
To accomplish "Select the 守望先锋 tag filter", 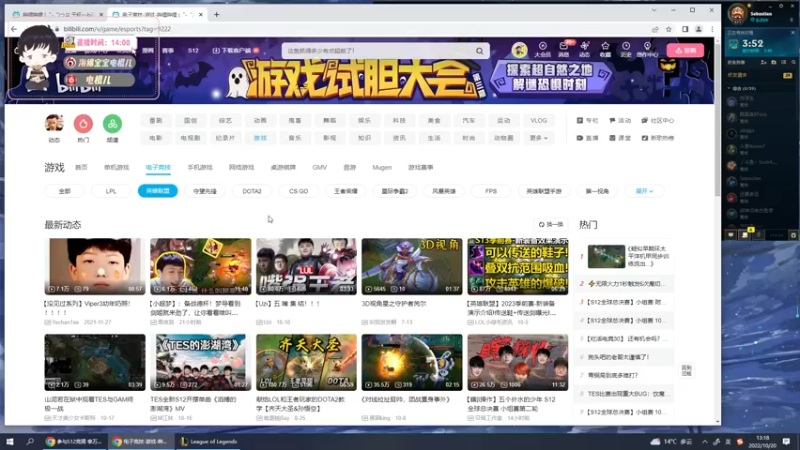I will 205,191.
